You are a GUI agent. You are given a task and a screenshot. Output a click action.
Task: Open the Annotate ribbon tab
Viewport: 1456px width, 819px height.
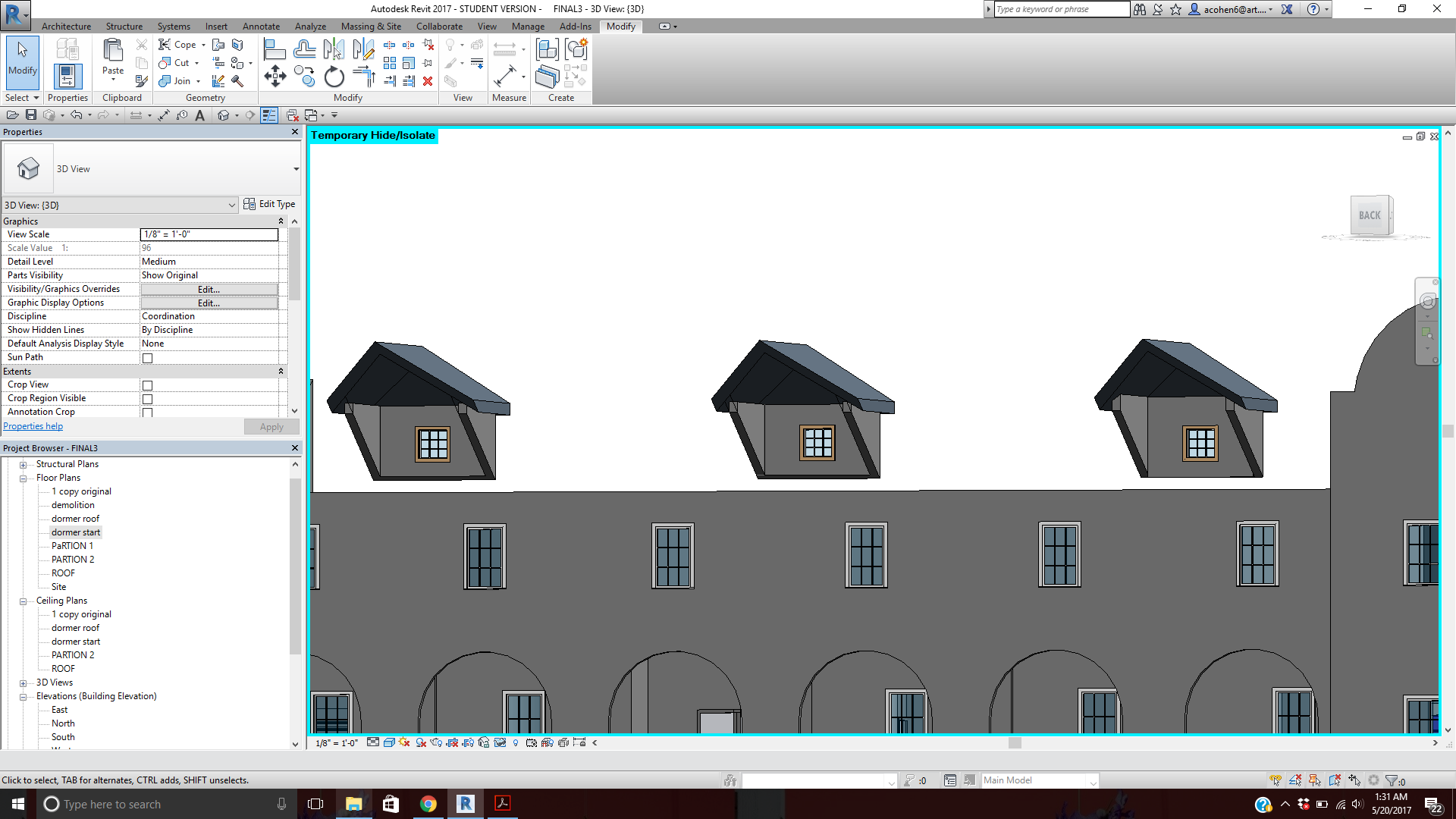261,27
